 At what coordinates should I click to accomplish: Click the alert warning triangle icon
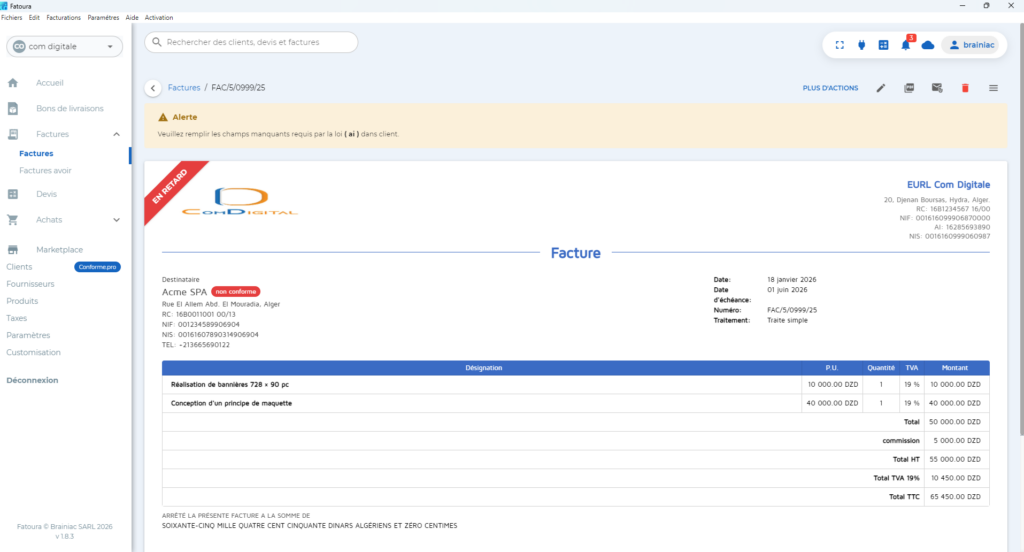tap(163, 117)
